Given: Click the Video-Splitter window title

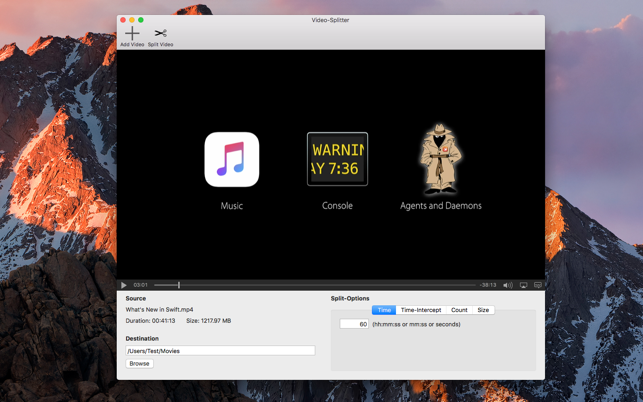Looking at the screenshot, I should [x=330, y=20].
